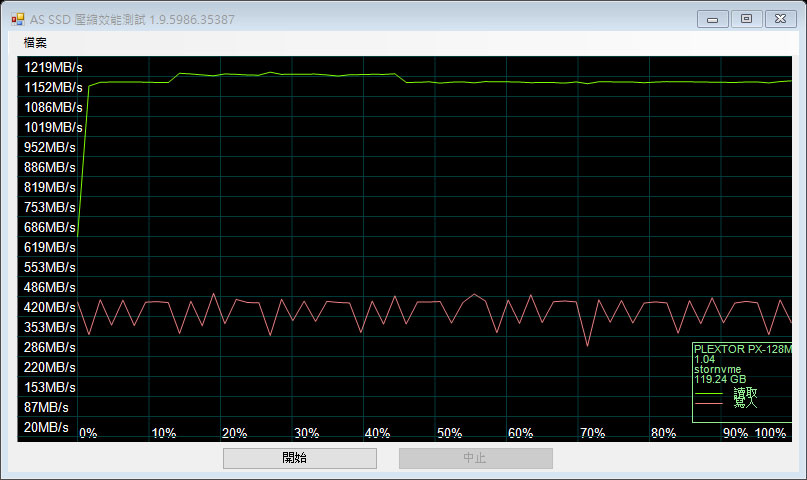Click the 10% x-axis label
The image size is (807, 480).
(164, 433)
